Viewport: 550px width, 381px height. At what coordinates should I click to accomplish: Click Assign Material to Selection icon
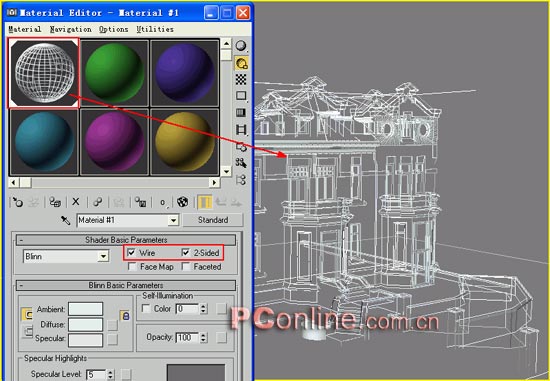pos(55,202)
